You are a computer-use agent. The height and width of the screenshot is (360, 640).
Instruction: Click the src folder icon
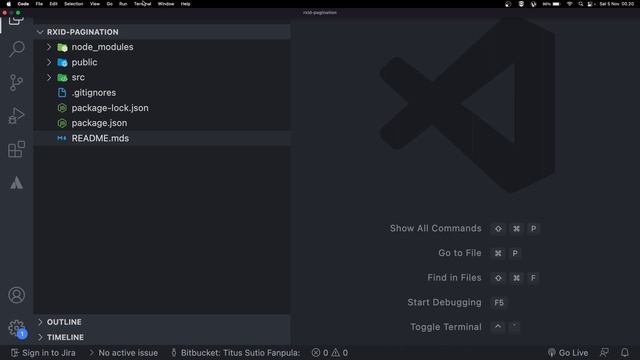(x=62, y=78)
